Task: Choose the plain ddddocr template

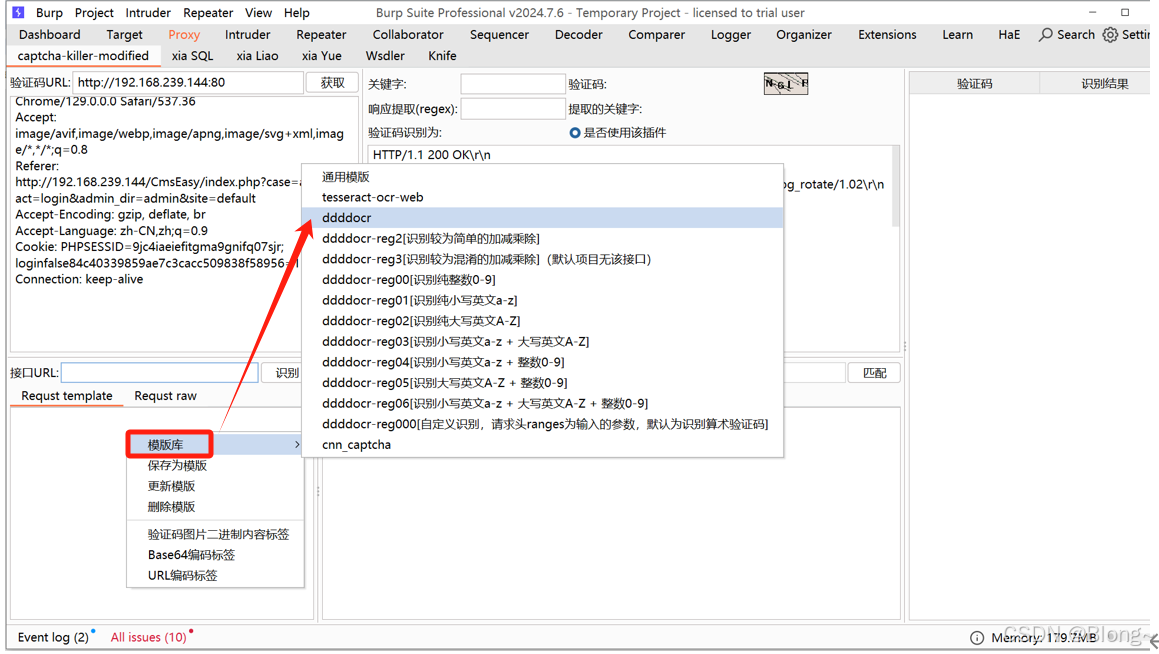Action: [x=543, y=218]
